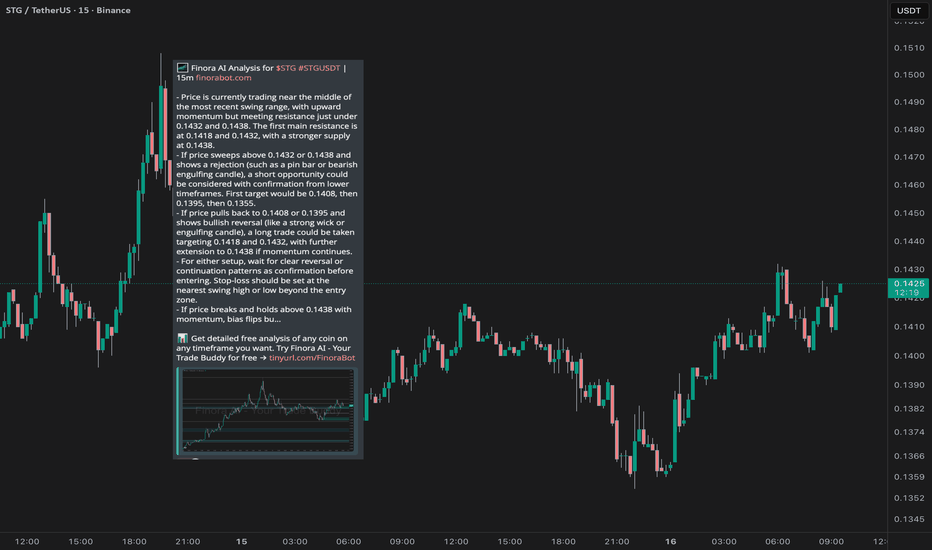Open the chart thumbnail in the note
The image size is (932, 550).
tap(266, 410)
